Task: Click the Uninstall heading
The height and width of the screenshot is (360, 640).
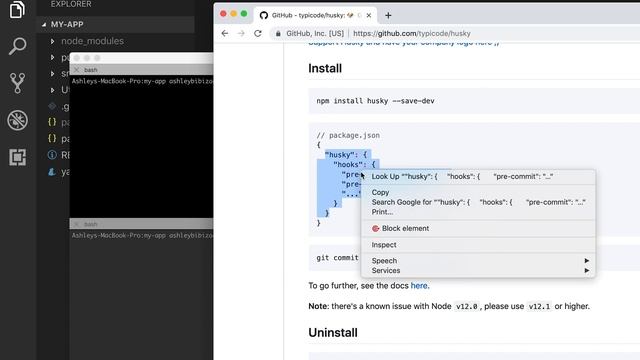Action: [x=333, y=333]
